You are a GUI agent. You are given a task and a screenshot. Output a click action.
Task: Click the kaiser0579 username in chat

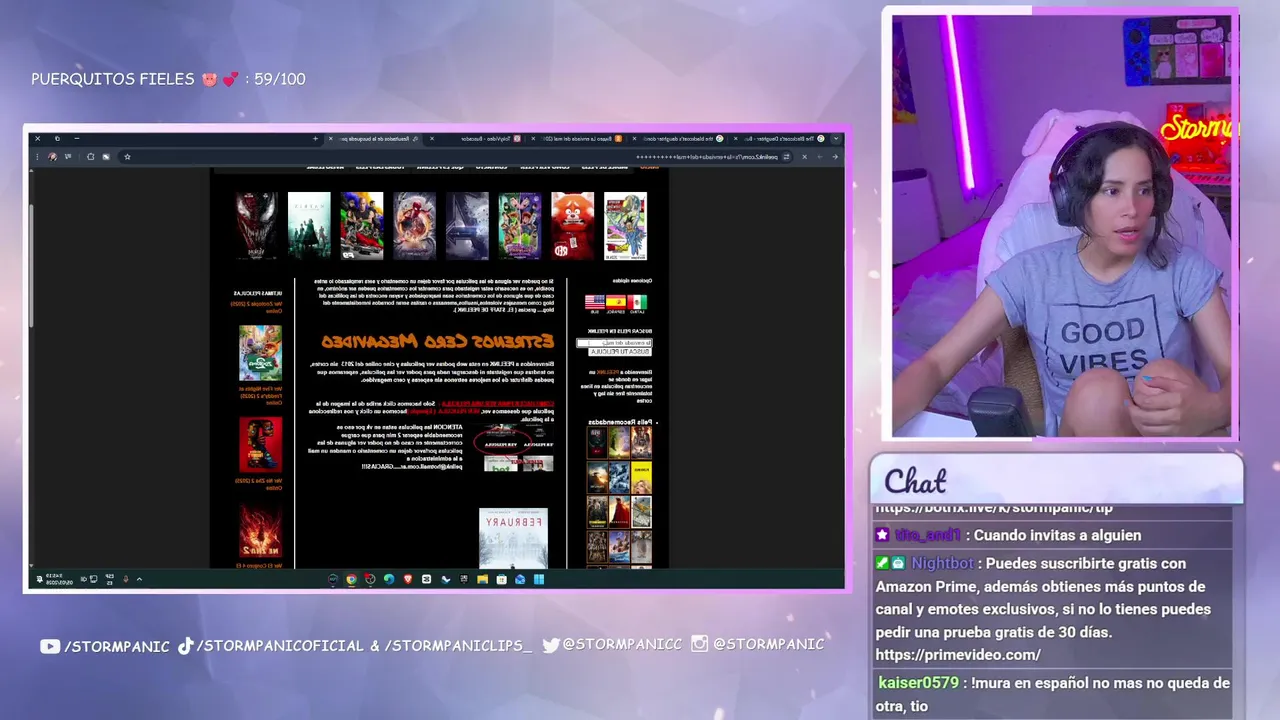point(918,683)
